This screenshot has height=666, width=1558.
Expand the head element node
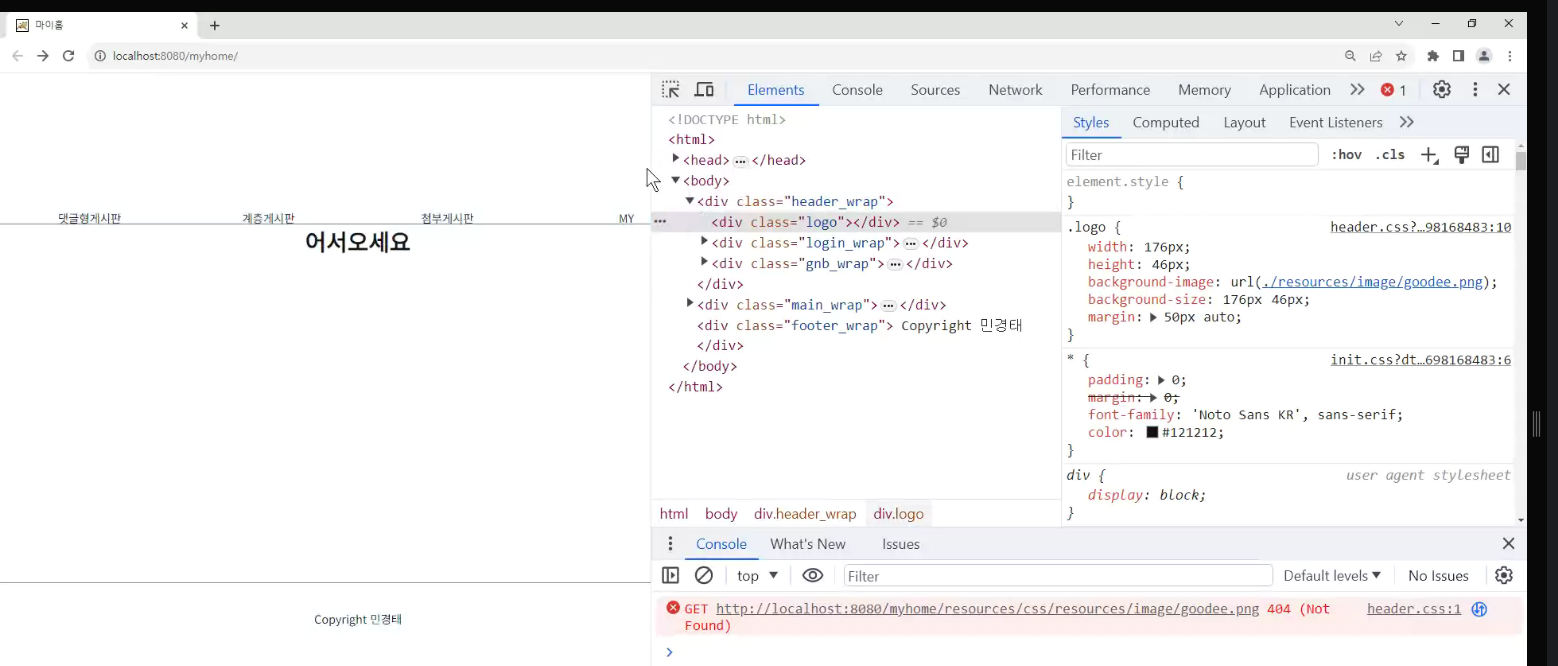(676, 159)
